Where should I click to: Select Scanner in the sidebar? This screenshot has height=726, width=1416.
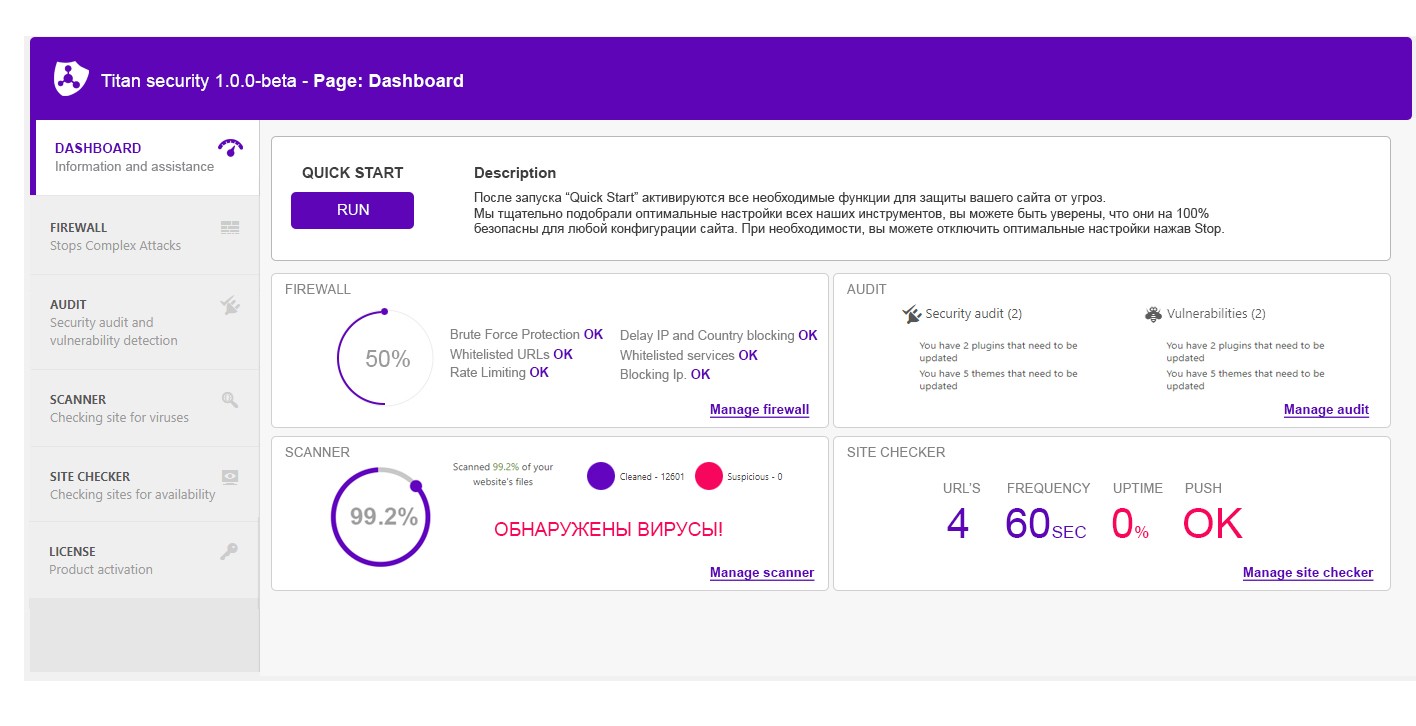pyautogui.click(x=144, y=408)
